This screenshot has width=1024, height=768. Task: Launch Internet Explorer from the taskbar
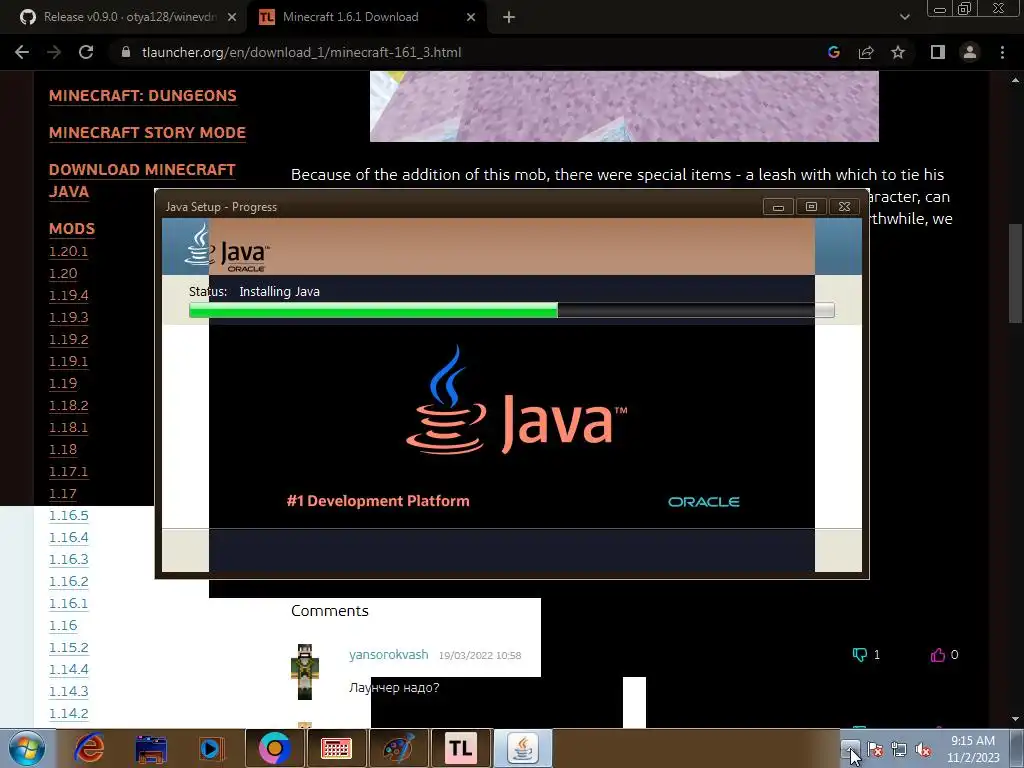pyautogui.click(x=89, y=748)
